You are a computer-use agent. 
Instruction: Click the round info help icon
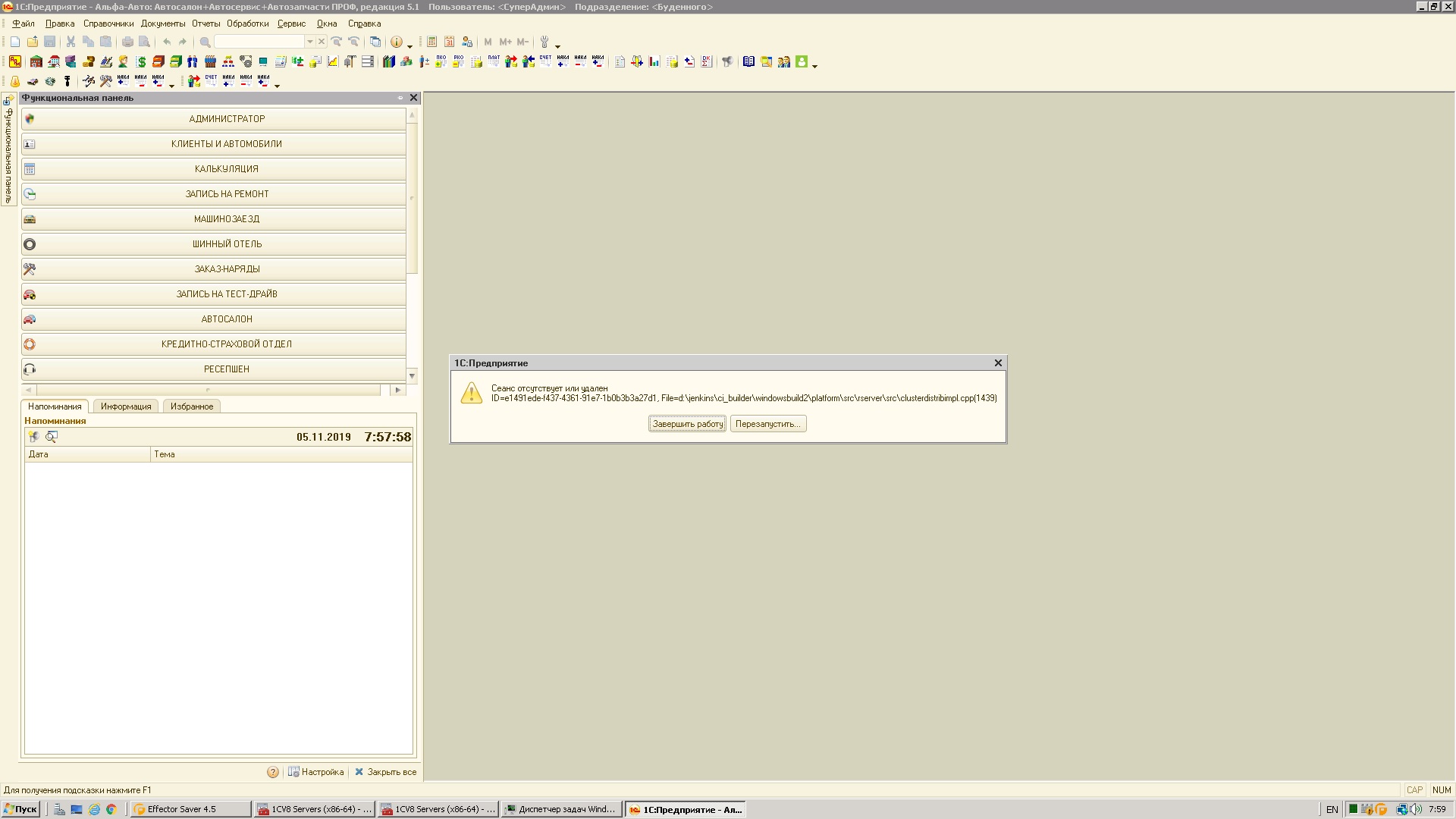click(396, 42)
